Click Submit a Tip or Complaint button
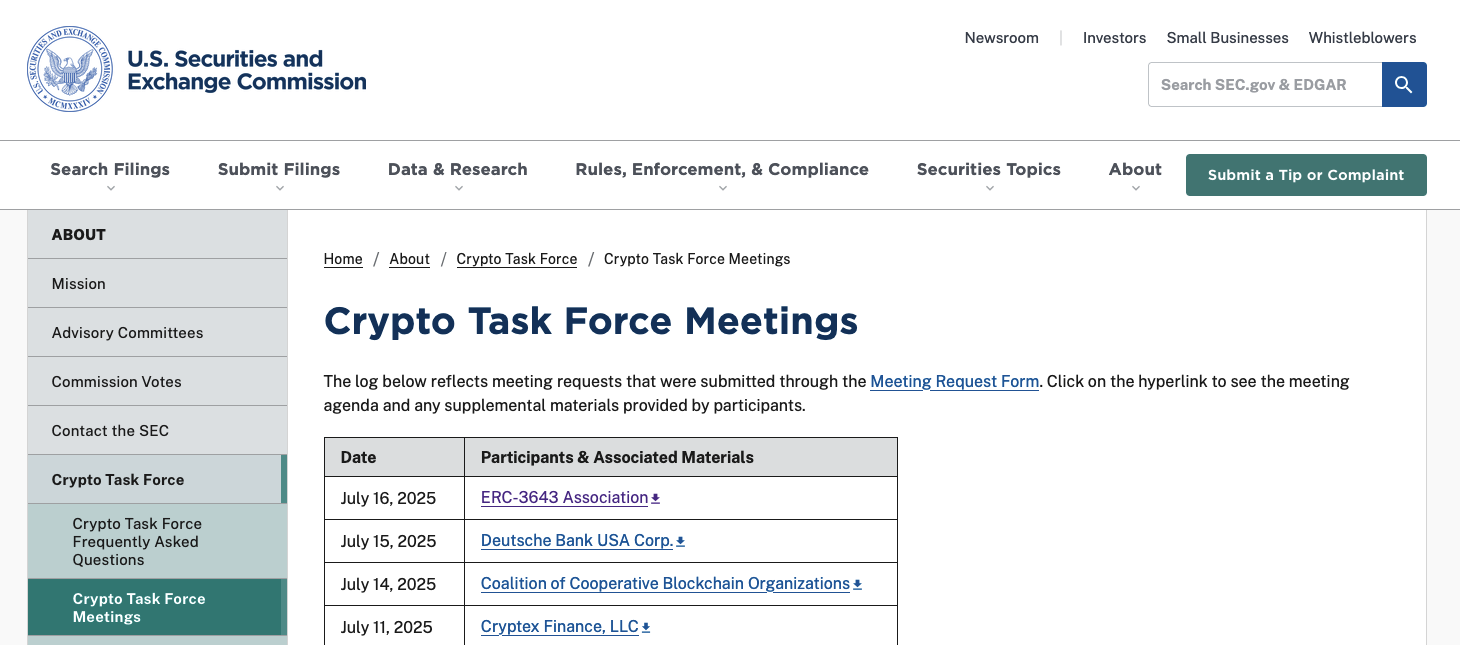Viewport: 1460px width, 645px height. click(1306, 175)
